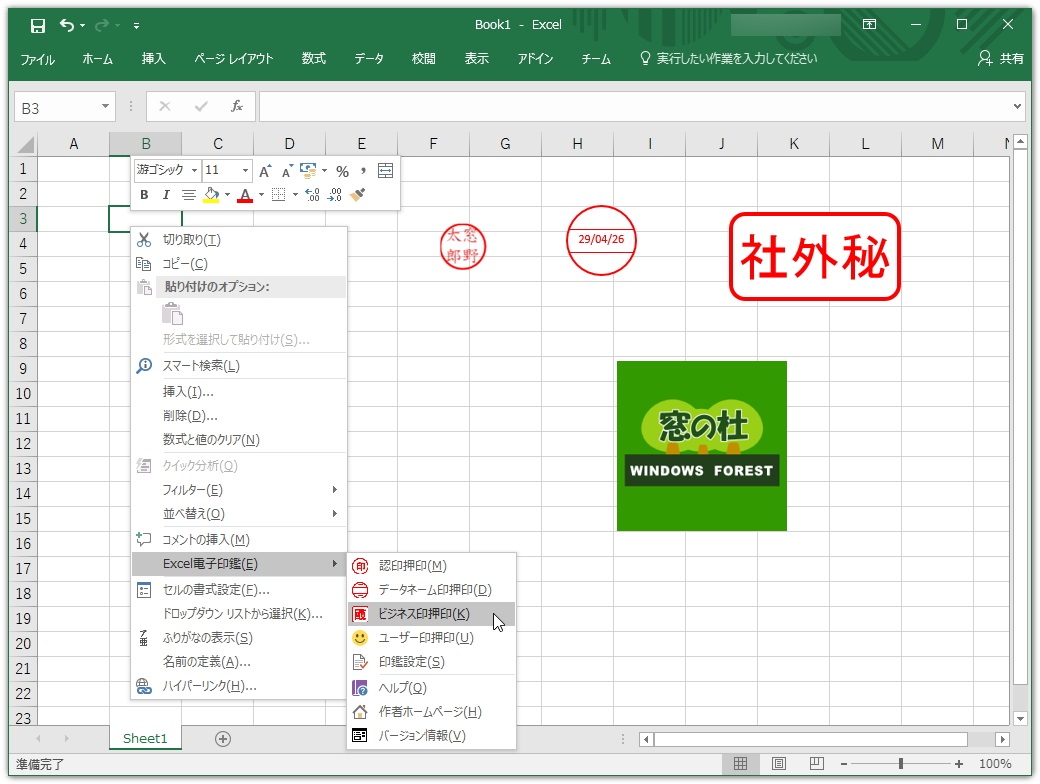The height and width of the screenshot is (784, 1040).
Task: Click Increase Decimal icon on mini toolbar
Action: (x=310, y=194)
